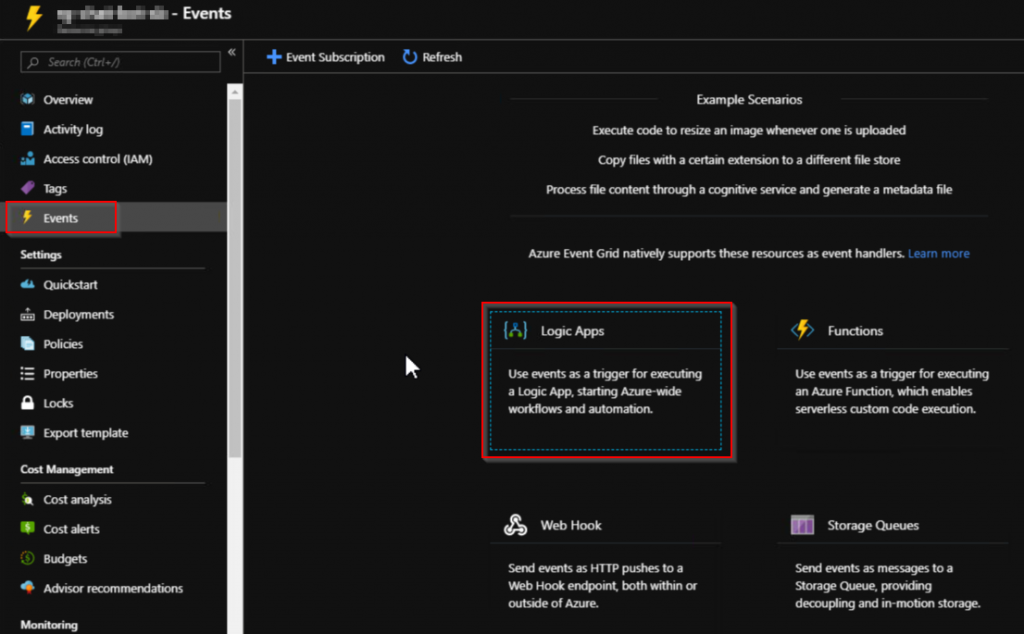Choose the Storage Queues handler title
Image resolution: width=1024 pixels, height=634 pixels.
pos(872,526)
